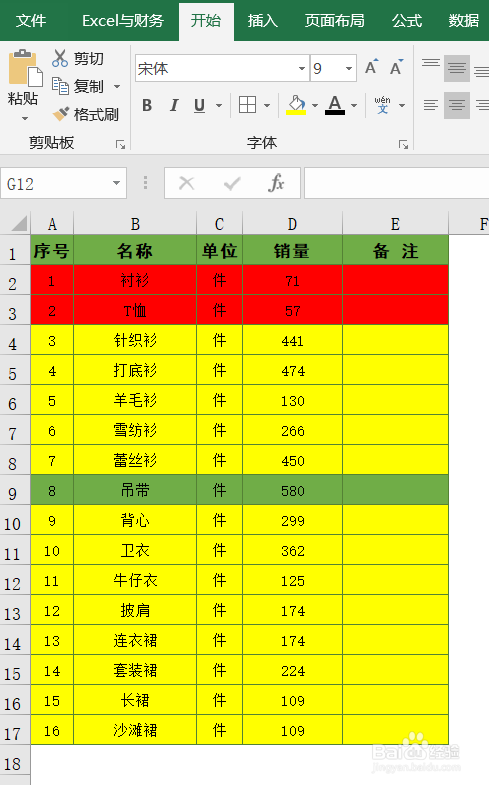Select cell containing 衬衫
The height and width of the screenshot is (785, 489).
tap(135, 280)
